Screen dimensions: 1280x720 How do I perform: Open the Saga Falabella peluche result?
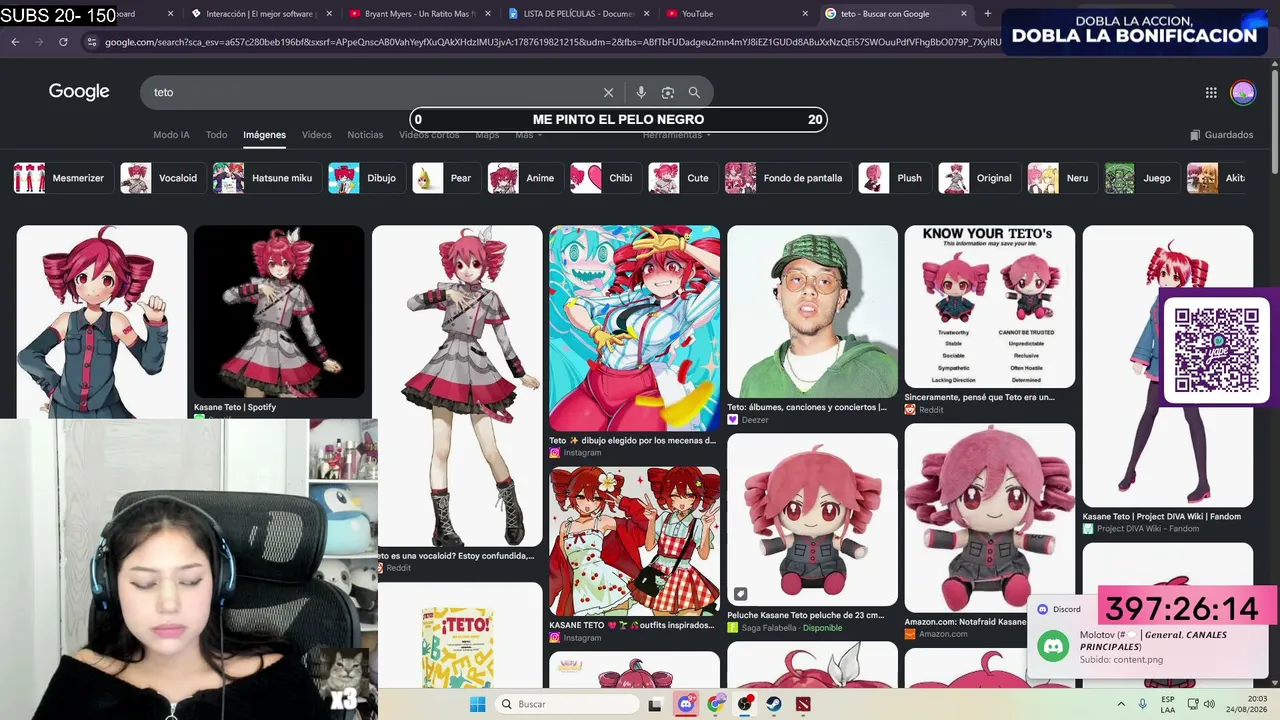pyautogui.click(x=812, y=533)
